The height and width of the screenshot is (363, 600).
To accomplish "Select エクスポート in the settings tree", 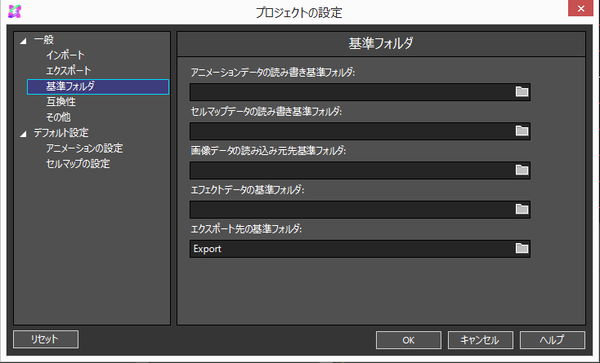I will point(68,71).
